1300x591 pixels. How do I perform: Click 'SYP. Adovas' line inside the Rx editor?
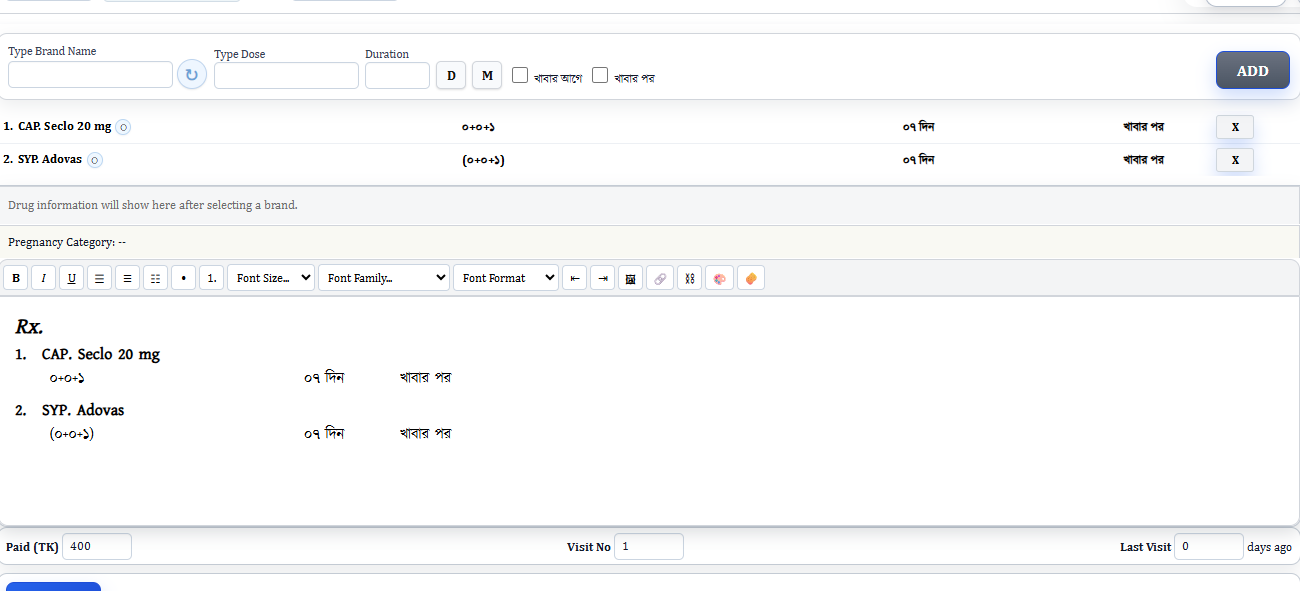(x=83, y=410)
